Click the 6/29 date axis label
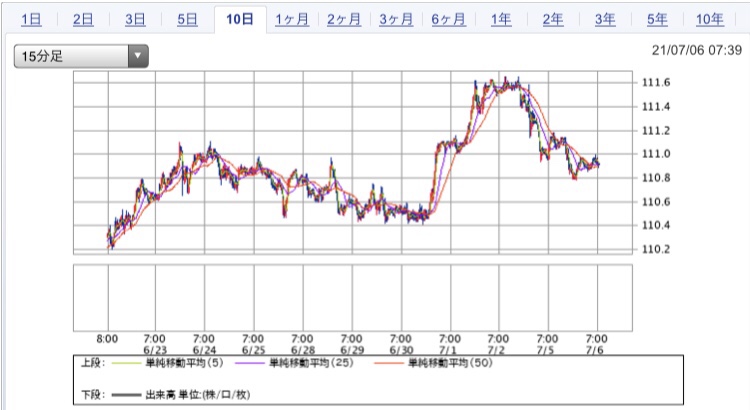This screenshot has height=410, width=750. (x=352, y=350)
